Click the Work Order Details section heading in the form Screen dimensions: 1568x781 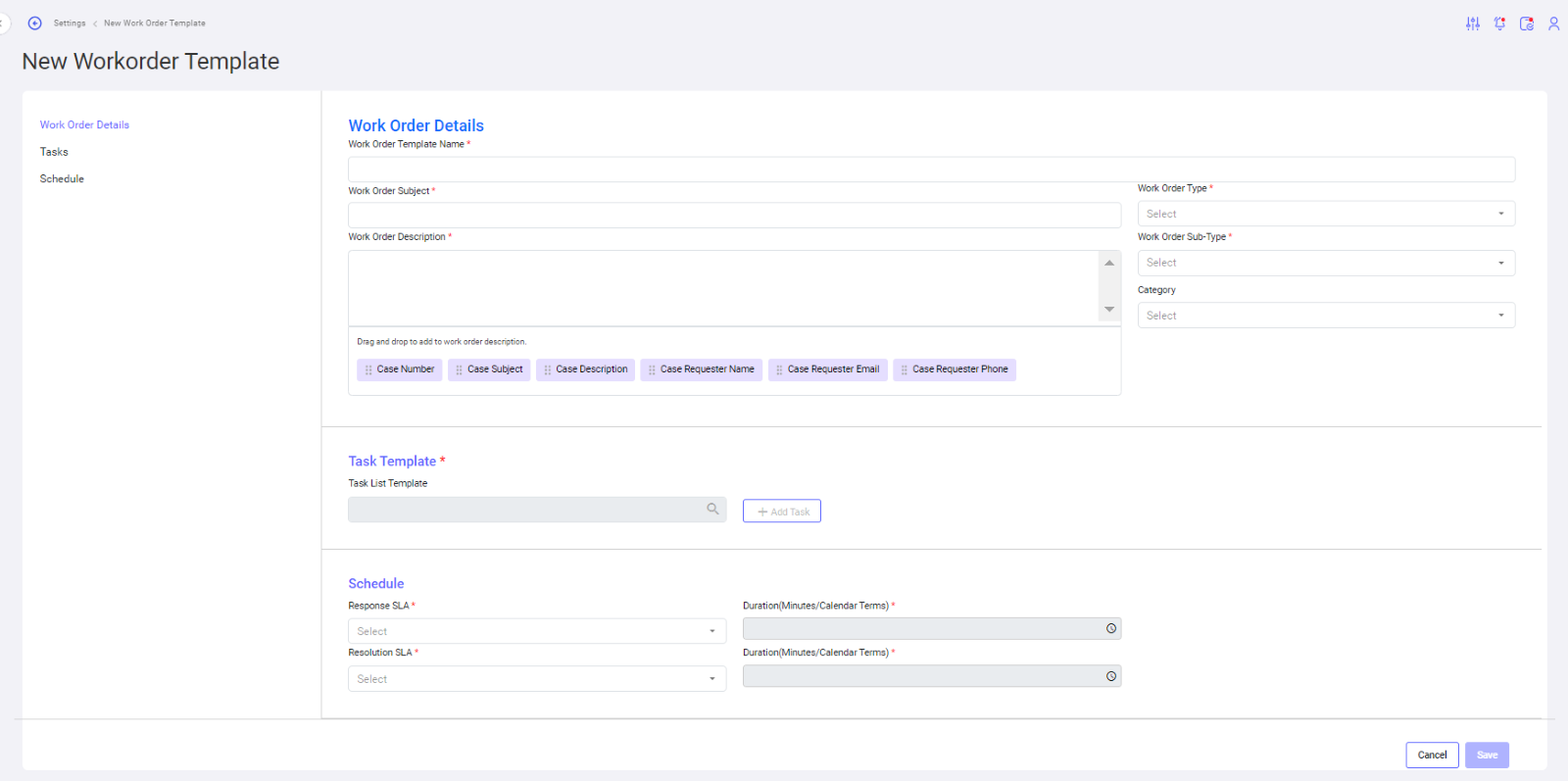point(416,125)
